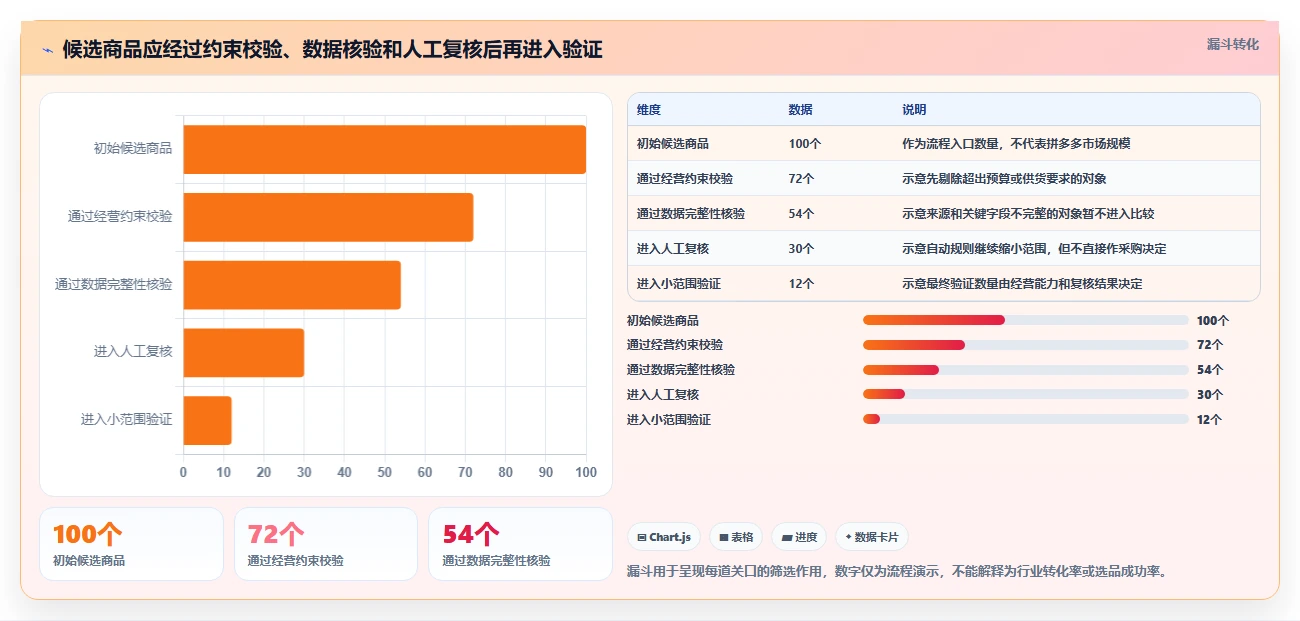Click the 进度 chip
Viewport: 1300px width, 621px height.
(799, 537)
